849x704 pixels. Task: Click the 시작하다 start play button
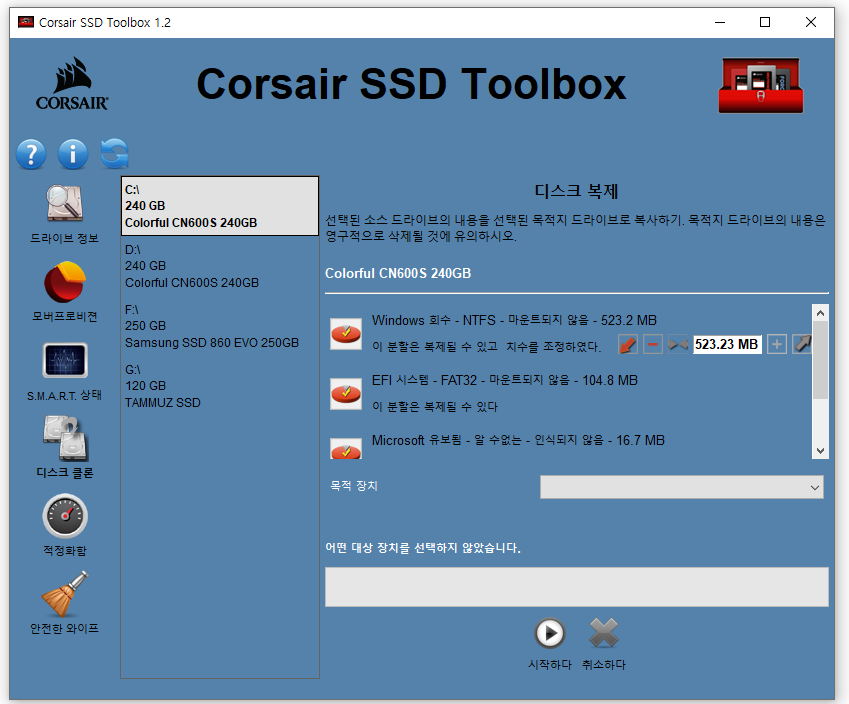[550, 633]
